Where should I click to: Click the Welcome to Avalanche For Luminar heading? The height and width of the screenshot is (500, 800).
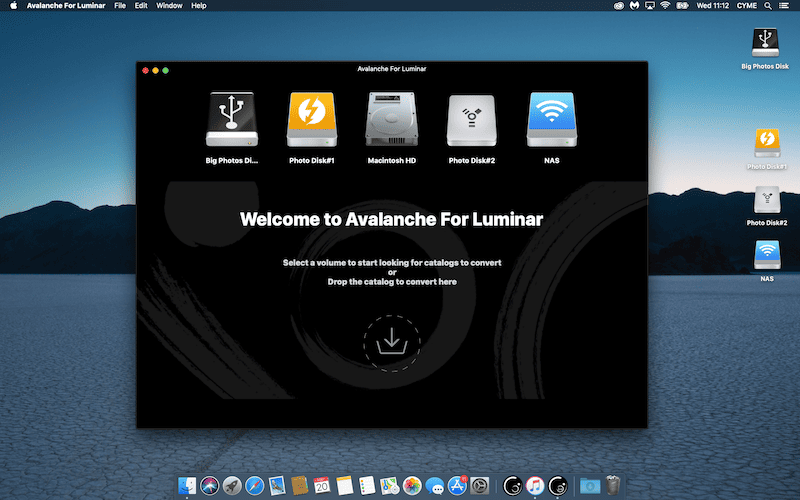[x=391, y=219]
